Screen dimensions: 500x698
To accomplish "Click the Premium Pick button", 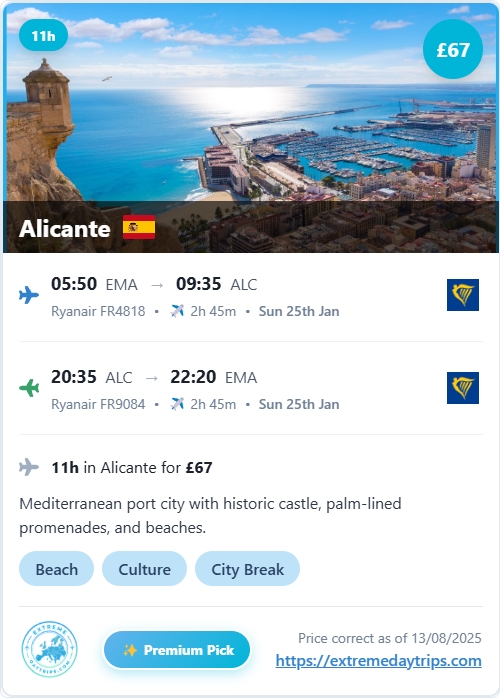I will pyautogui.click(x=177, y=650).
